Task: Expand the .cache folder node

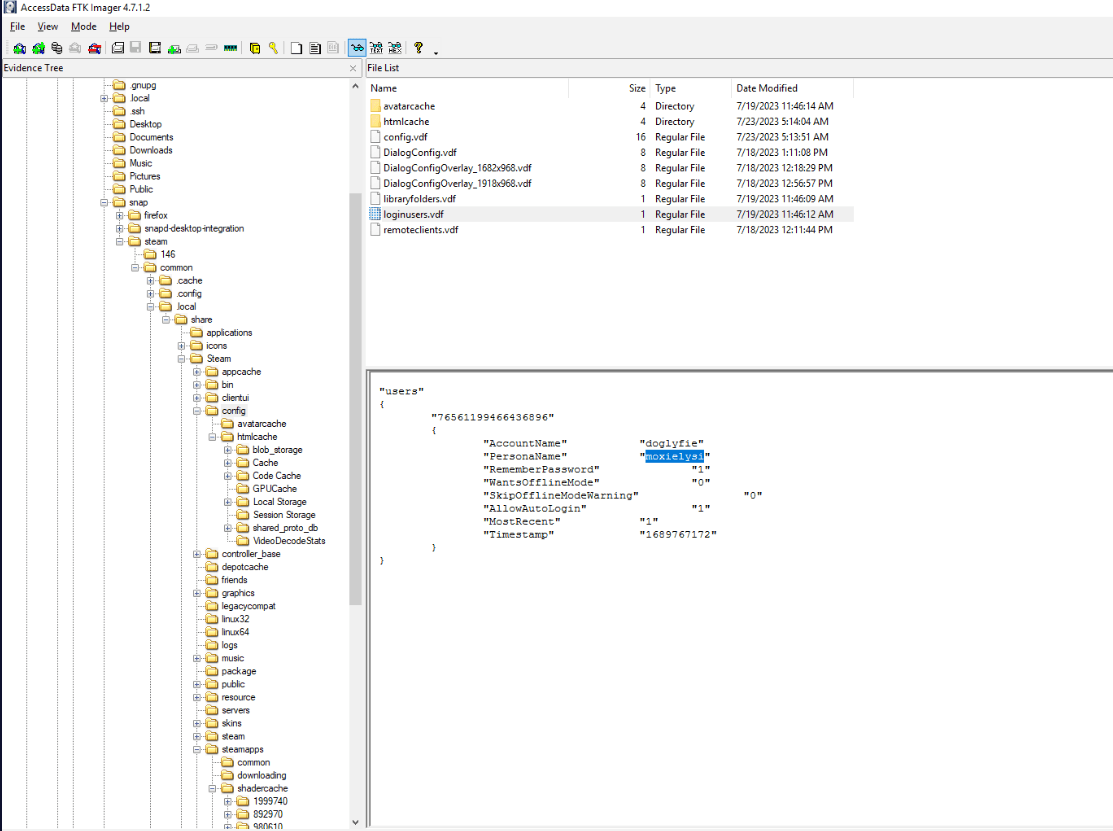Action: coord(150,280)
